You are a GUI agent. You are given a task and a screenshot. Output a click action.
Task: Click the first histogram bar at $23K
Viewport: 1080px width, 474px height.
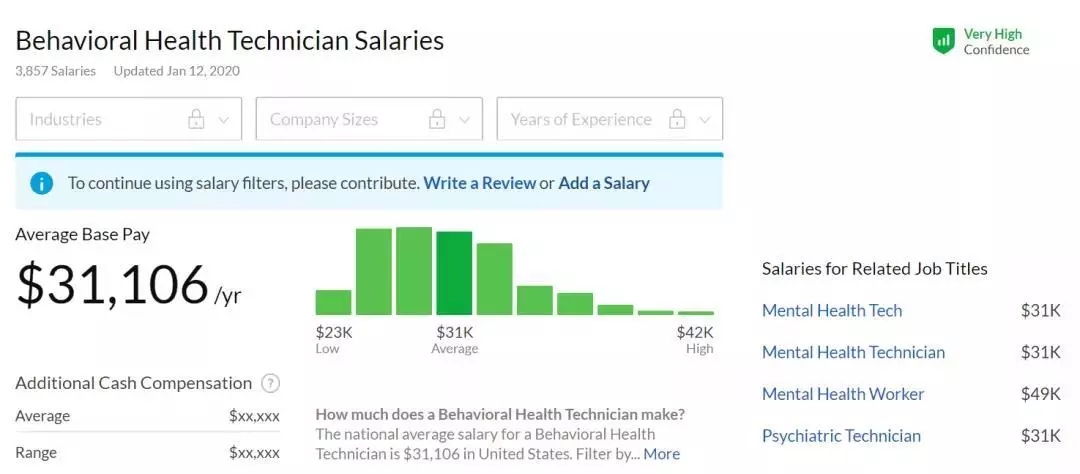point(333,302)
